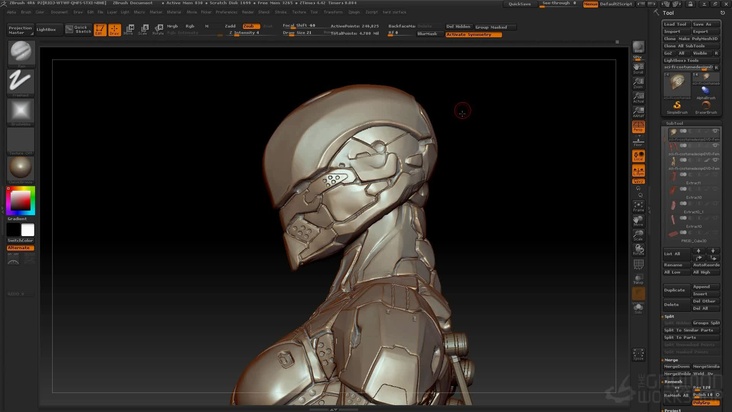The image size is (732, 412).
Task: Select the Move transform tool in top shelf
Action: pos(129,30)
